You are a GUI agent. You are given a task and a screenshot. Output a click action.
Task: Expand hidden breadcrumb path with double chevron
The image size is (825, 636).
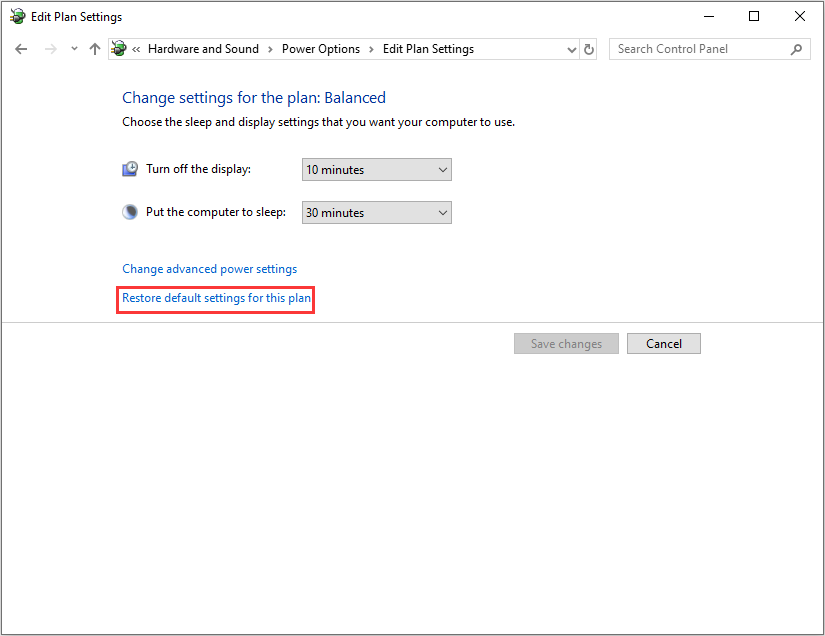click(x=136, y=49)
